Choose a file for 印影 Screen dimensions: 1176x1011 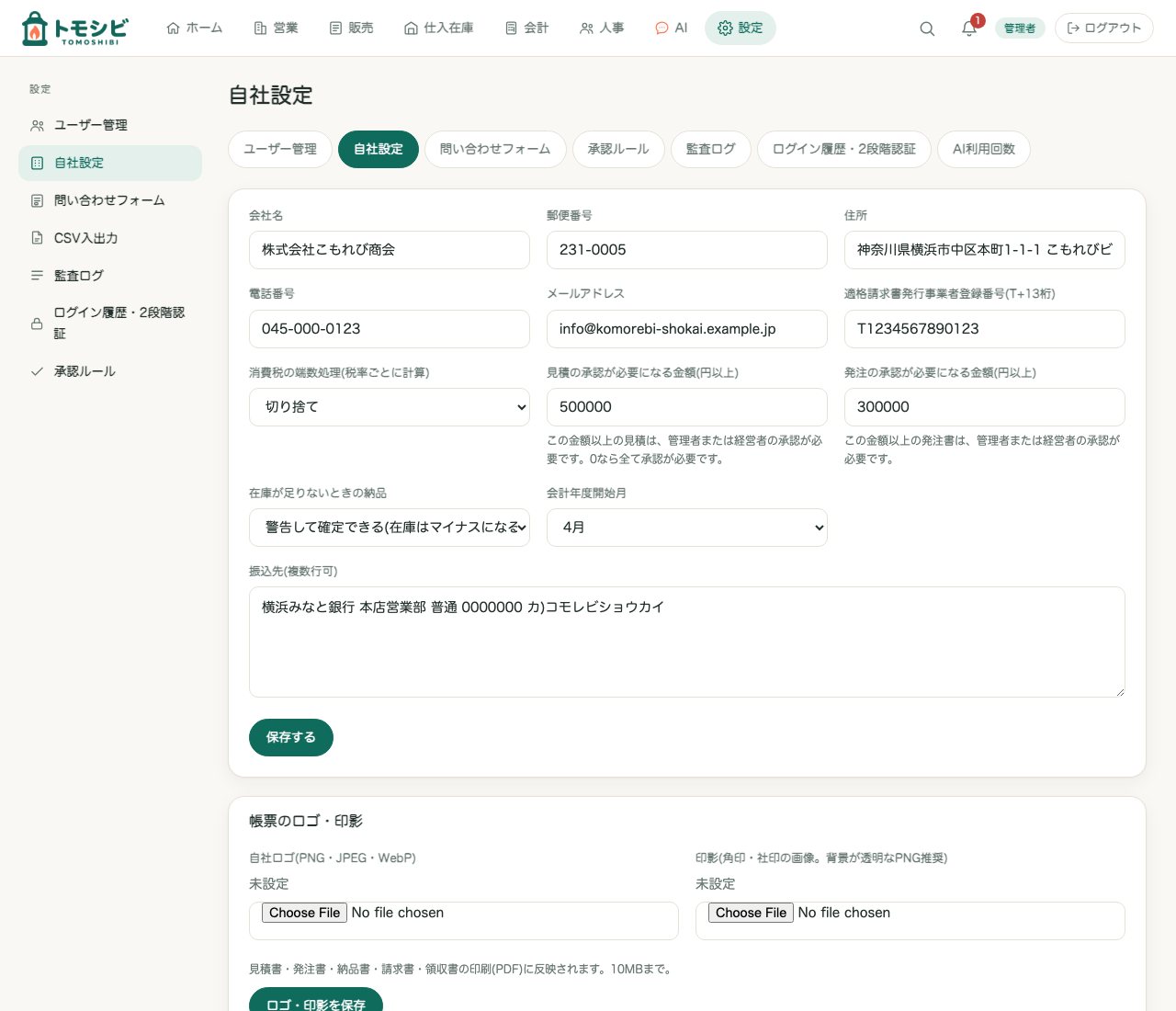pyautogui.click(x=751, y=913)
